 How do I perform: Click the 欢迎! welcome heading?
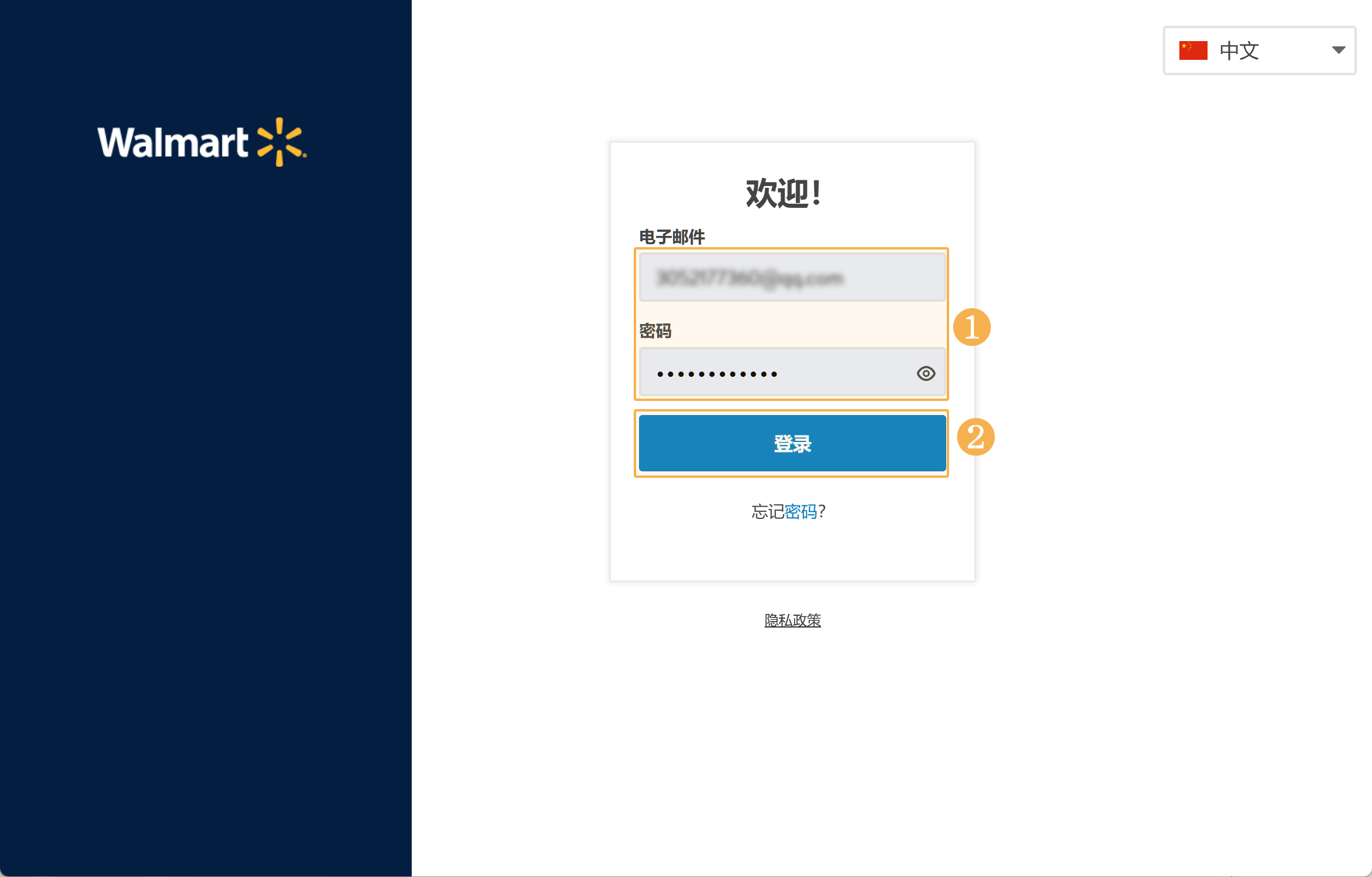point(783,193)
